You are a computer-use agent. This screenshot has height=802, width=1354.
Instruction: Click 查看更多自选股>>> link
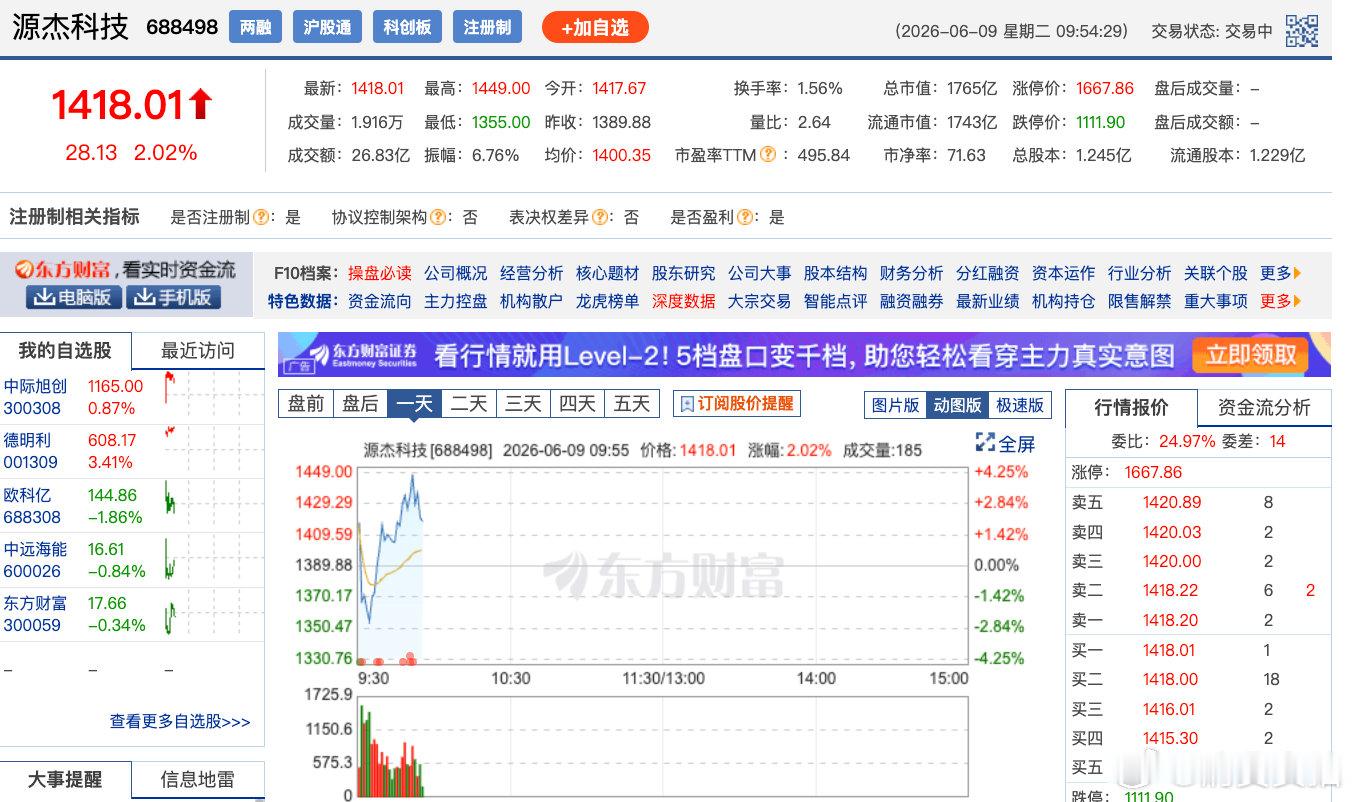[180, 721]
